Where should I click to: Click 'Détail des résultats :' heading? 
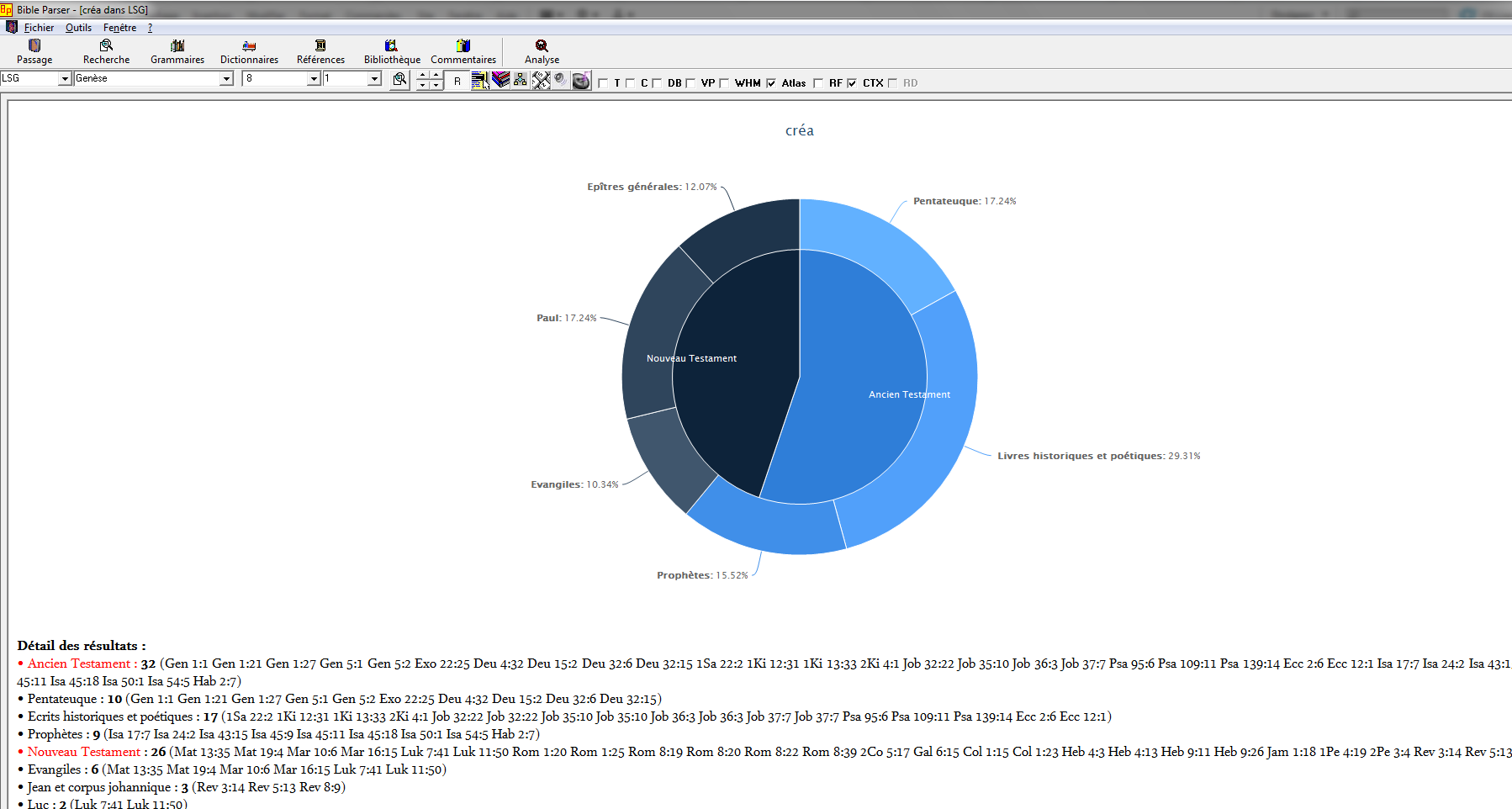pos(82,646)
